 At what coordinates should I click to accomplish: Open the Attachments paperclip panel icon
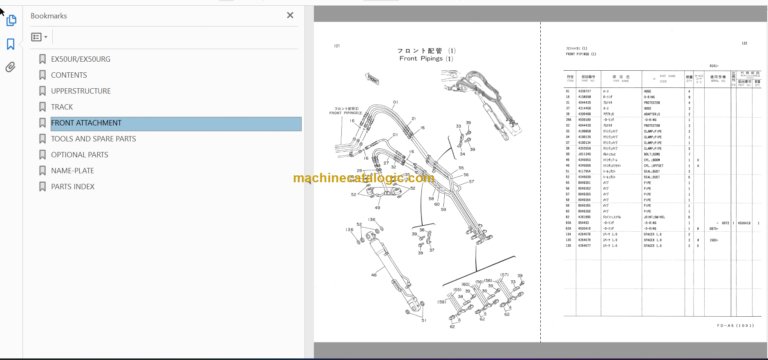click(11, 67)
